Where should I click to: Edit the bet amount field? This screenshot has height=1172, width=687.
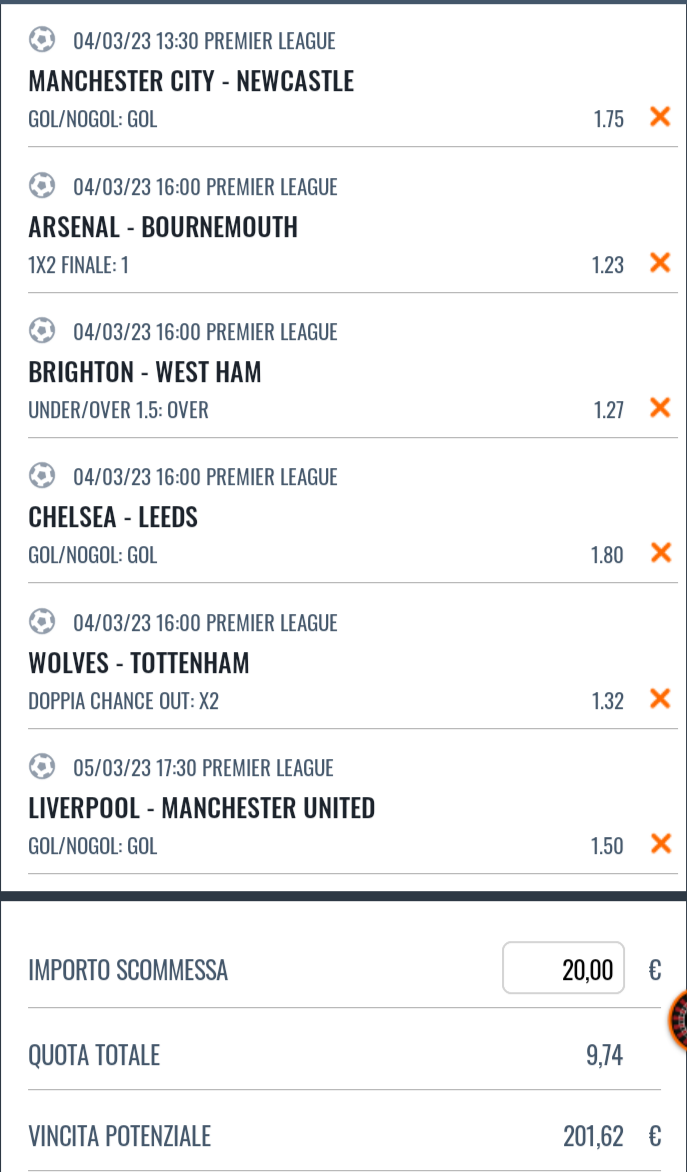click(563, 968)
